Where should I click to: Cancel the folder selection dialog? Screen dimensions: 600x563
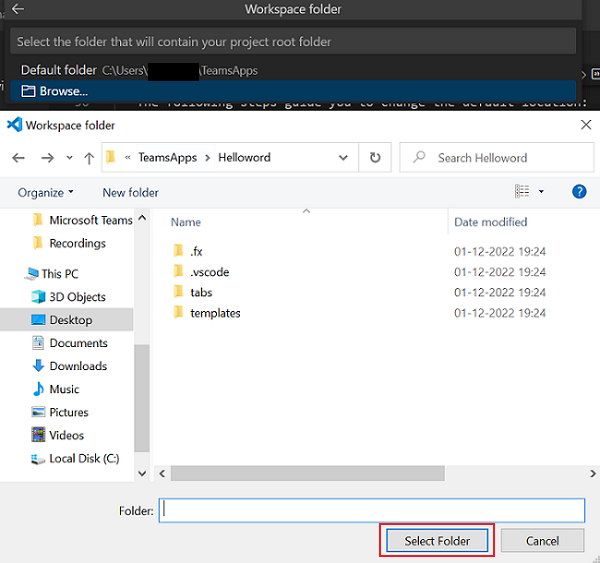(x=542, y=540)
